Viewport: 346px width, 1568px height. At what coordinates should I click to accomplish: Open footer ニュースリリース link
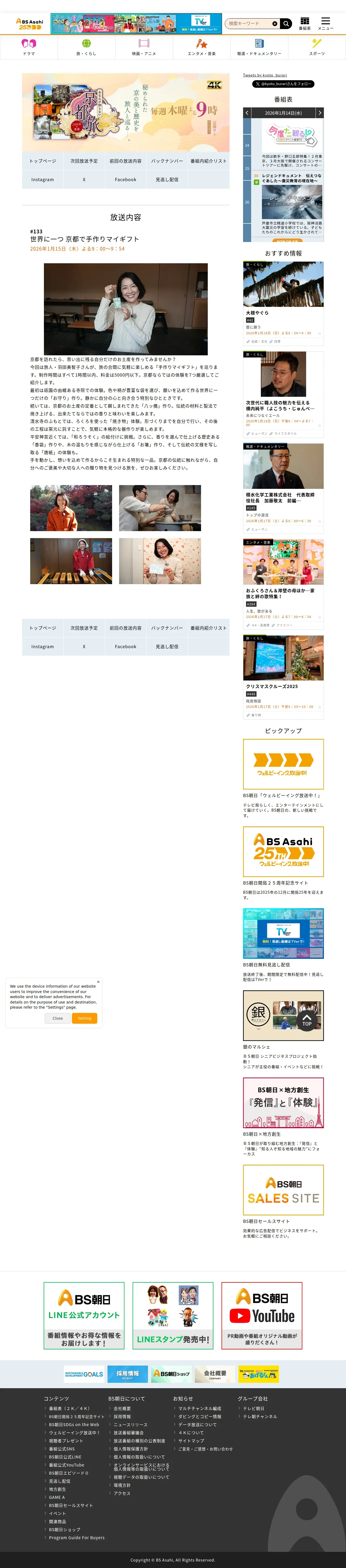tap(130, 1424)
